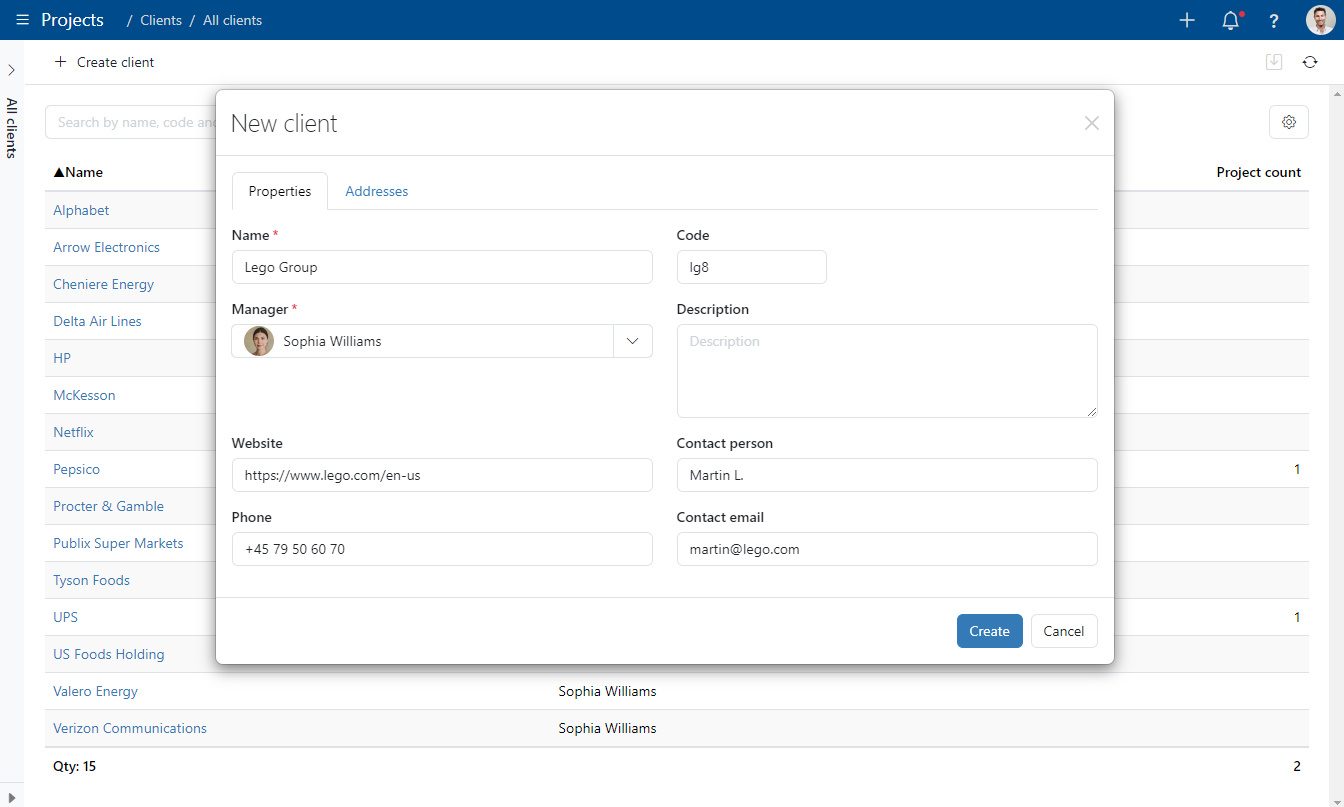1344x807 pixels.
Task: Edit the Contact email field
Action: pos(887,549)
